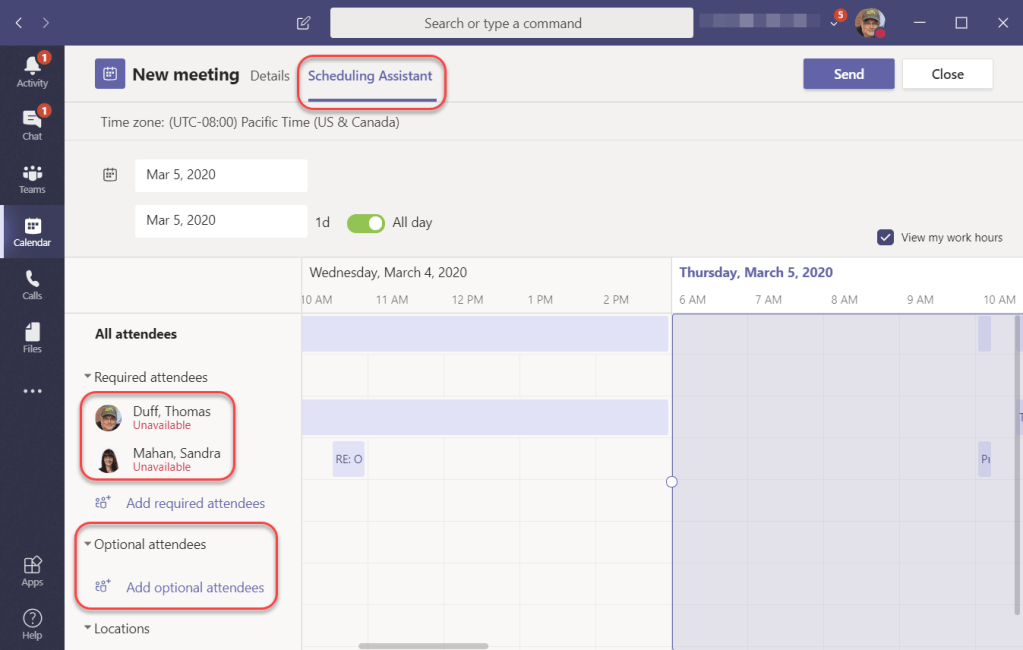Open the date picker calendar icon
The width and height of the screenshot is (1023, 650).
point(110,174)
